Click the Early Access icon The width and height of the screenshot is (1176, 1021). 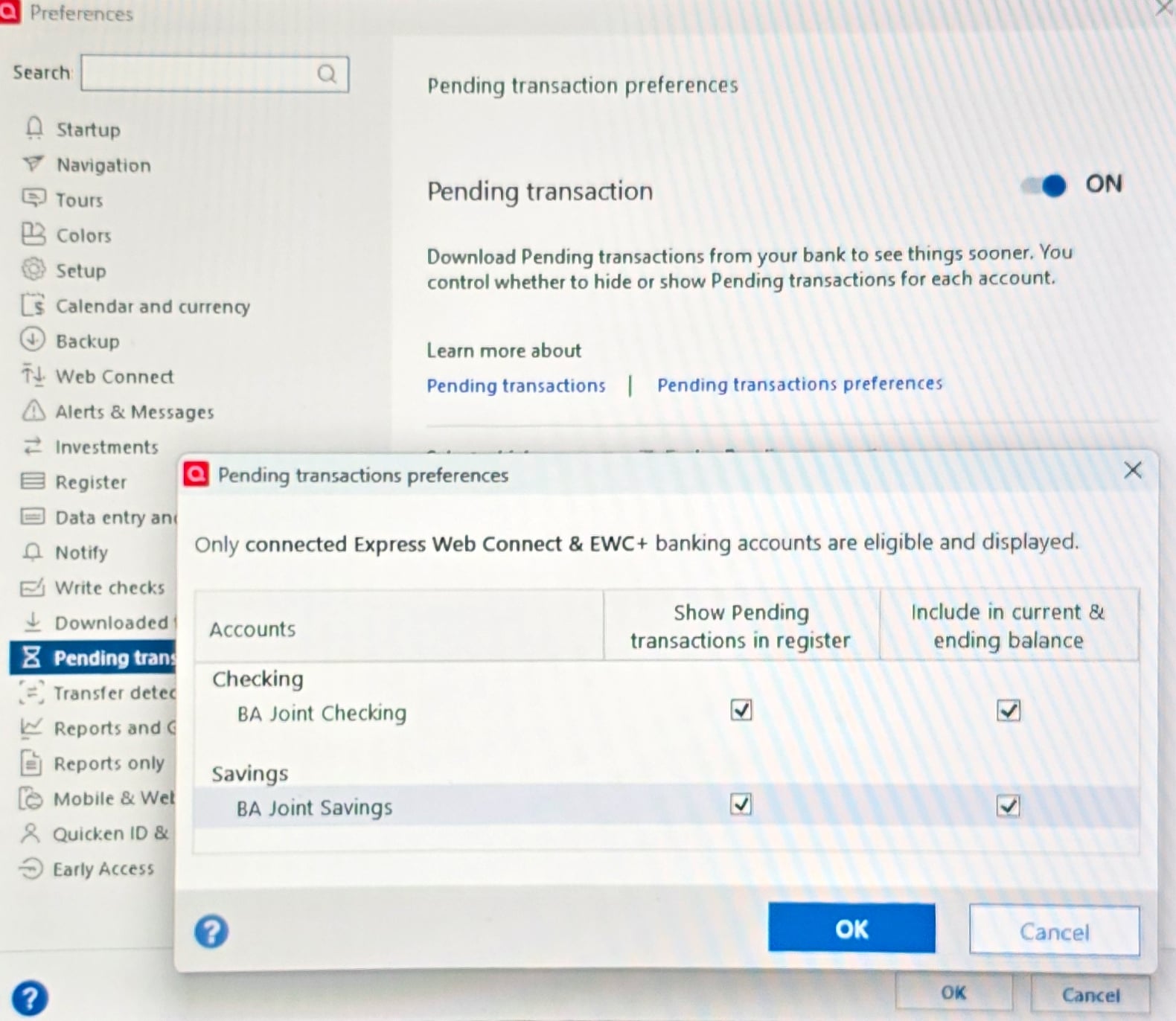tap(30, 868)
